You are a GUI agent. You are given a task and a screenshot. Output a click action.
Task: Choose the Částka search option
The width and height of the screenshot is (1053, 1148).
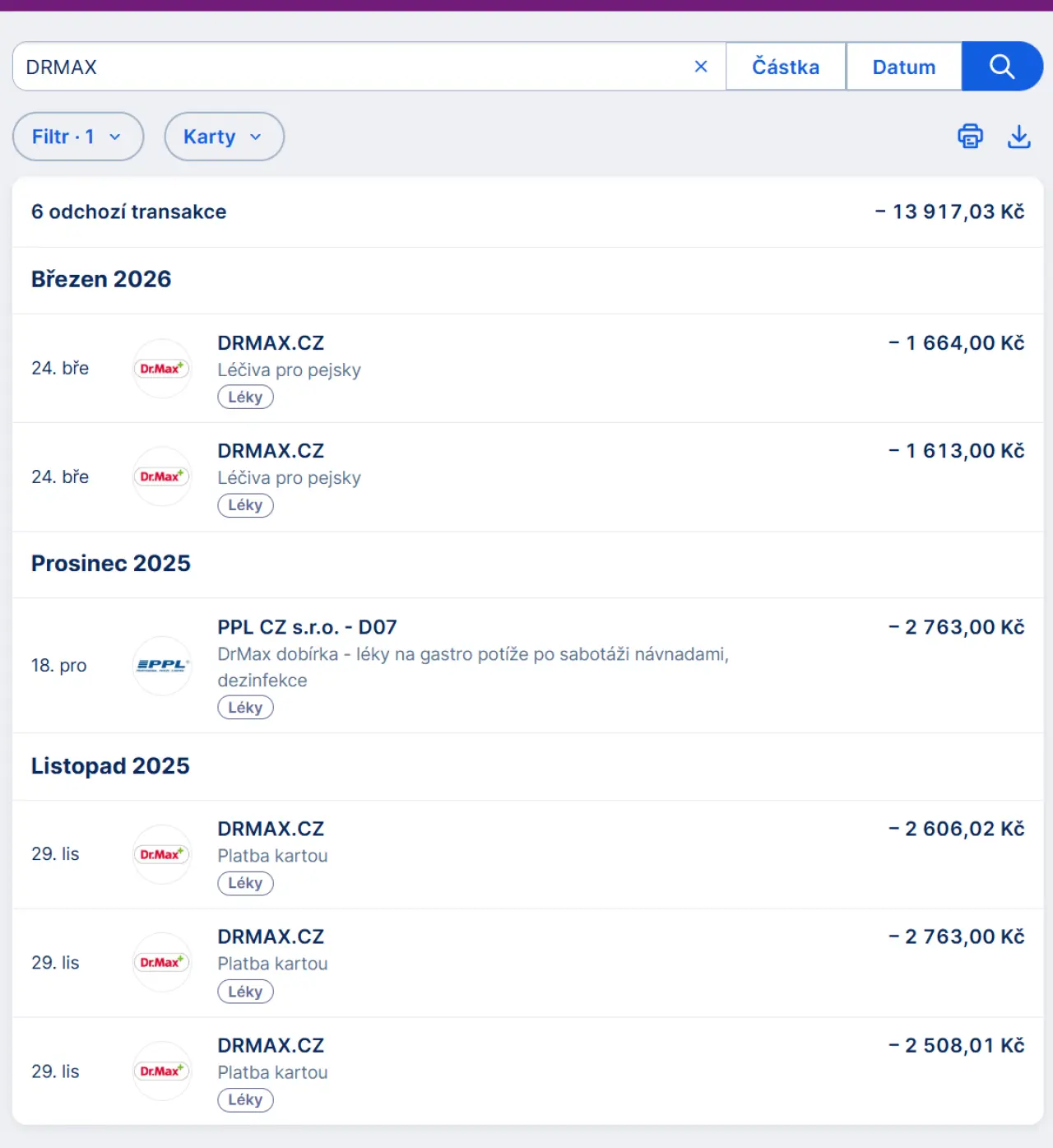point(786,67)
